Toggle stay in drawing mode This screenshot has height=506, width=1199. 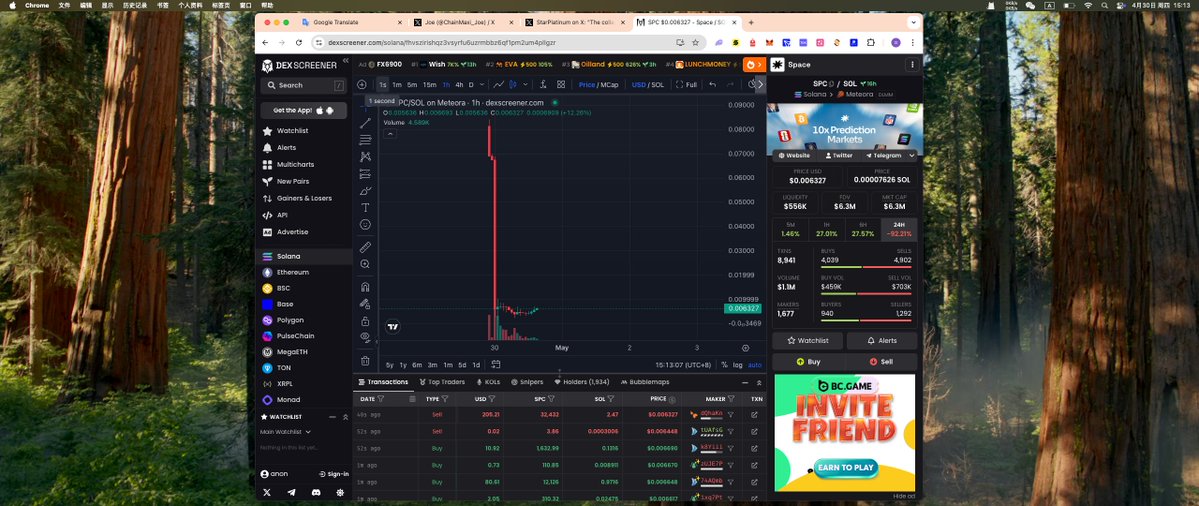(x=366, y=304)
